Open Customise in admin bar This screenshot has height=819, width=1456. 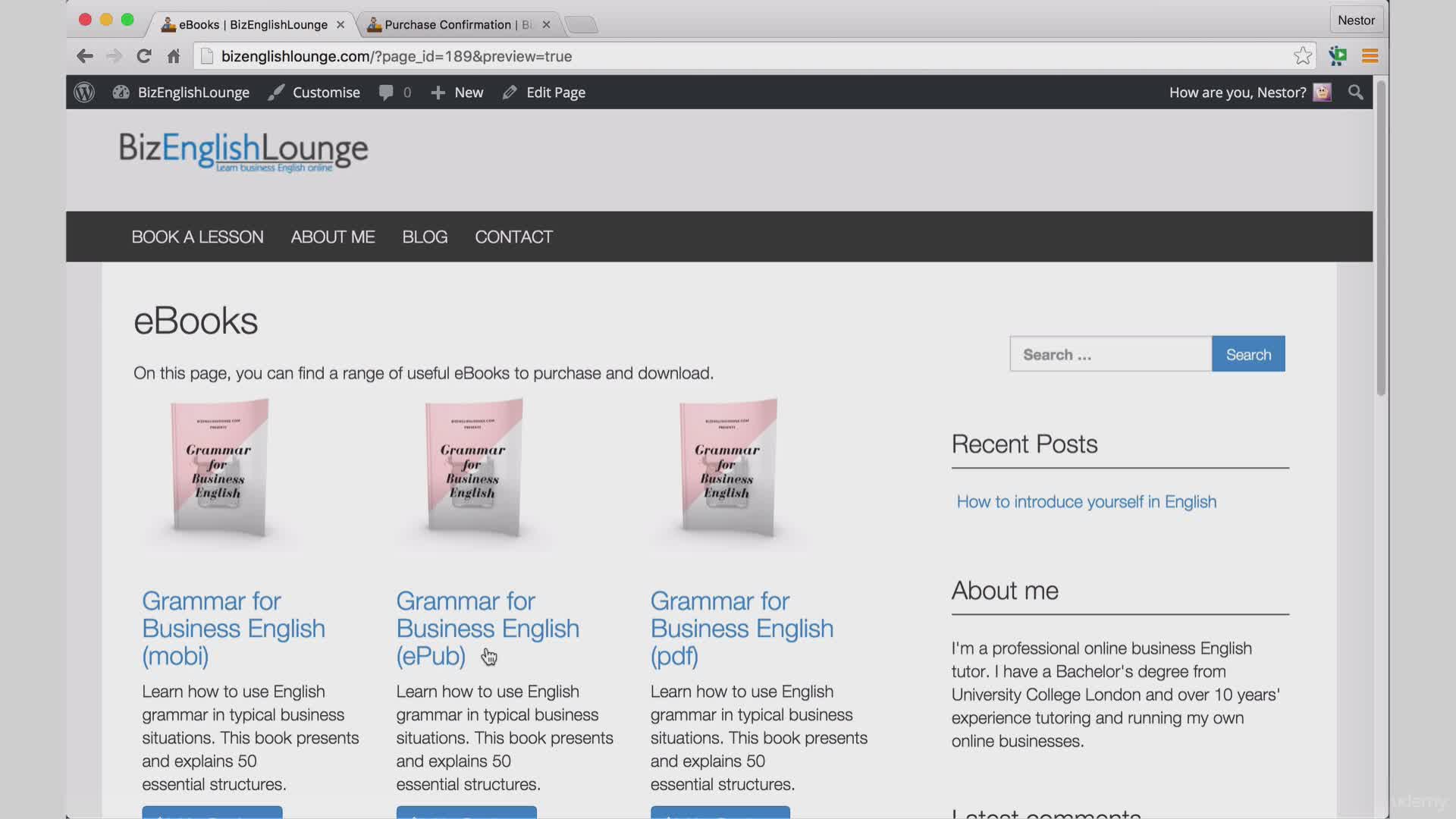tap(314, 93)
